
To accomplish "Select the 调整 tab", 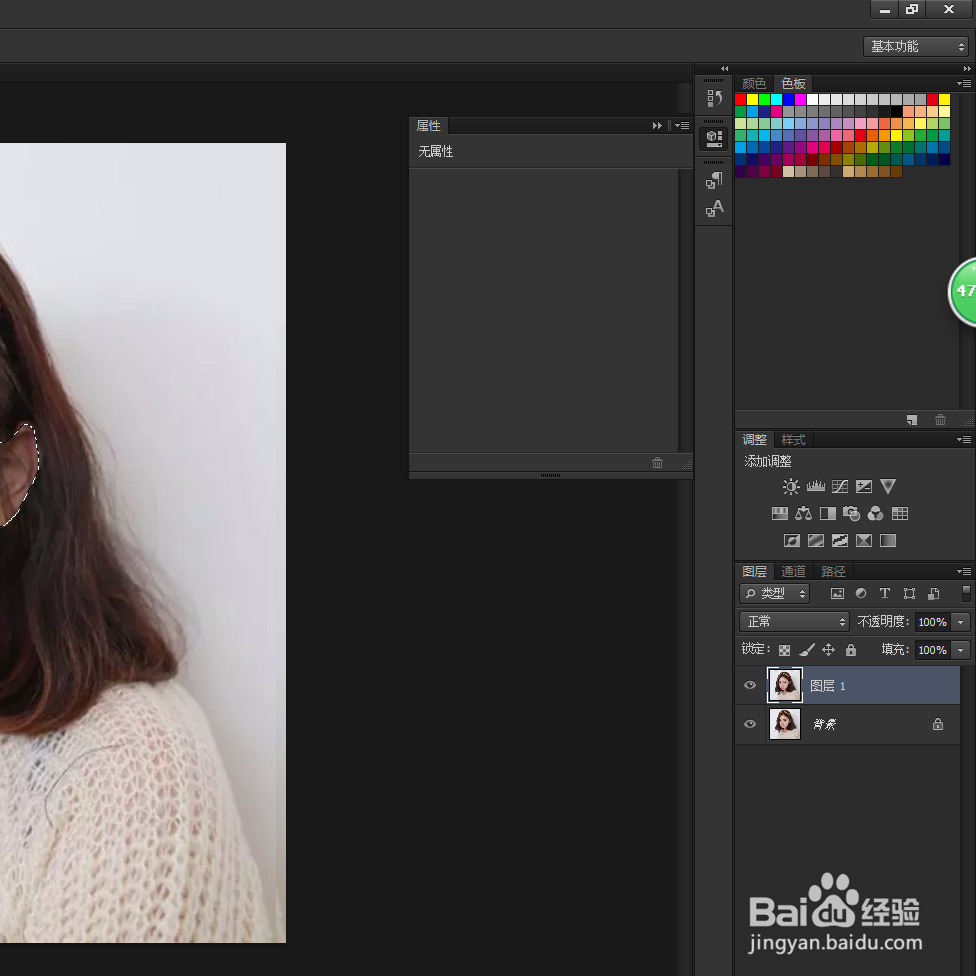I will click(x=754, y=439).
